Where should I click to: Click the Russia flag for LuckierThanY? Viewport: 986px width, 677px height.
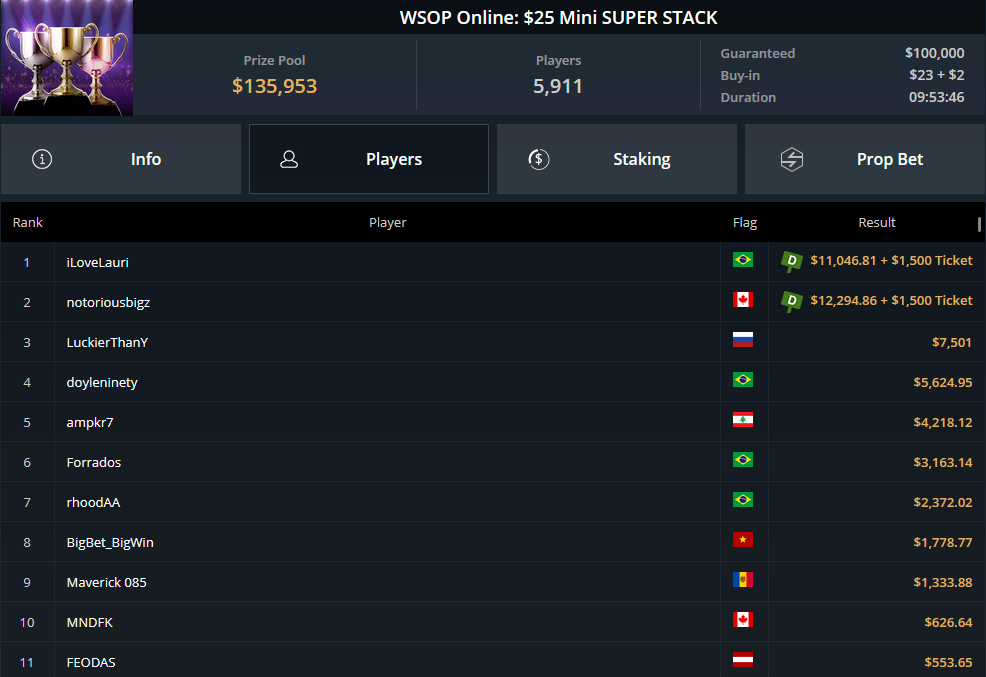point(743,340)
